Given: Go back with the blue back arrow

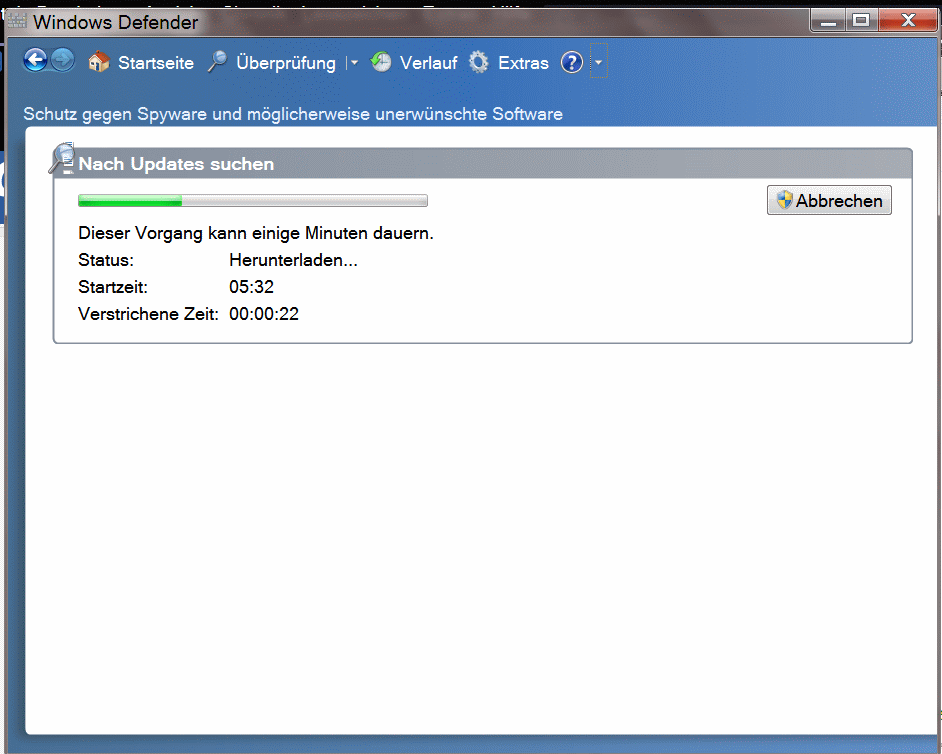Looking at the screenshot, I should coord(35,61).
